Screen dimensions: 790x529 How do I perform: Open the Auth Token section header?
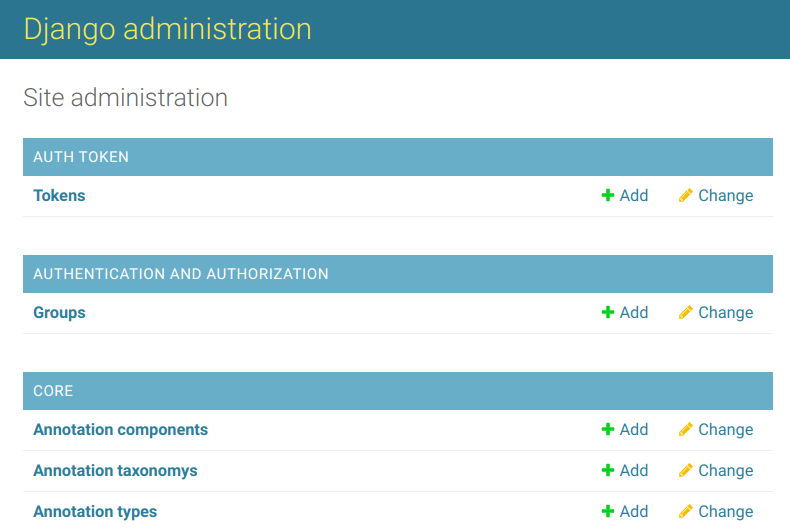81,157
